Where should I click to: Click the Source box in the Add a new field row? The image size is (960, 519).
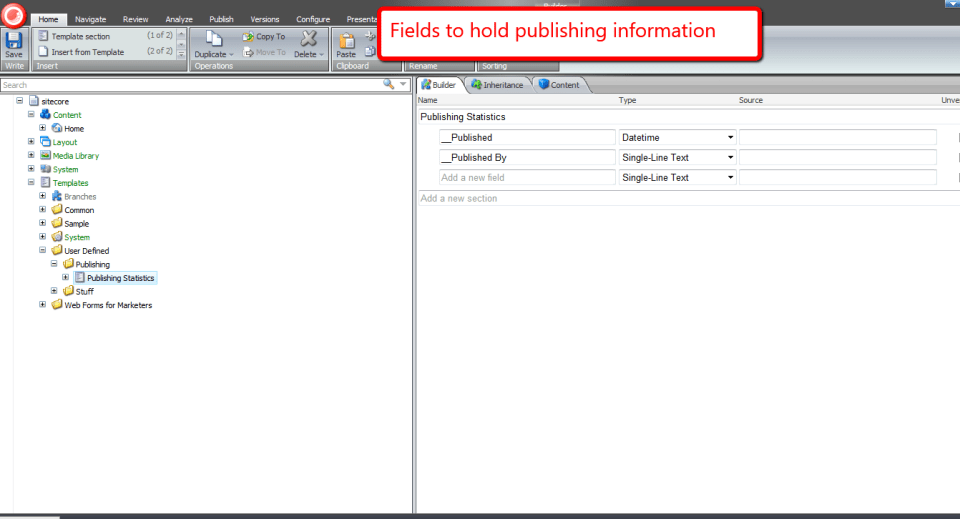[838, 177]
